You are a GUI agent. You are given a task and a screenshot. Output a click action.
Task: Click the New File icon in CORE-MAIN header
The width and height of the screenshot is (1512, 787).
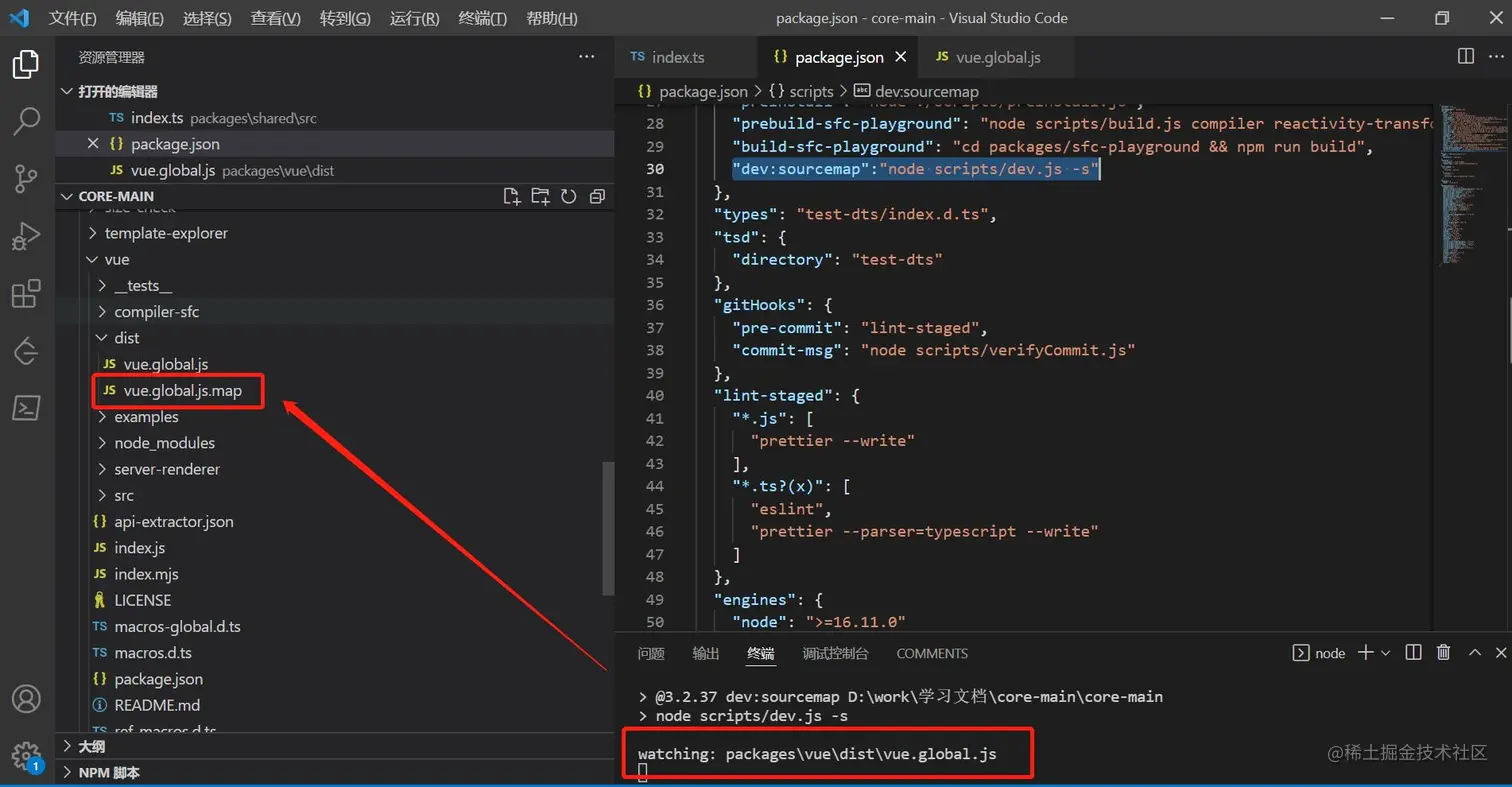click(511, 196)
